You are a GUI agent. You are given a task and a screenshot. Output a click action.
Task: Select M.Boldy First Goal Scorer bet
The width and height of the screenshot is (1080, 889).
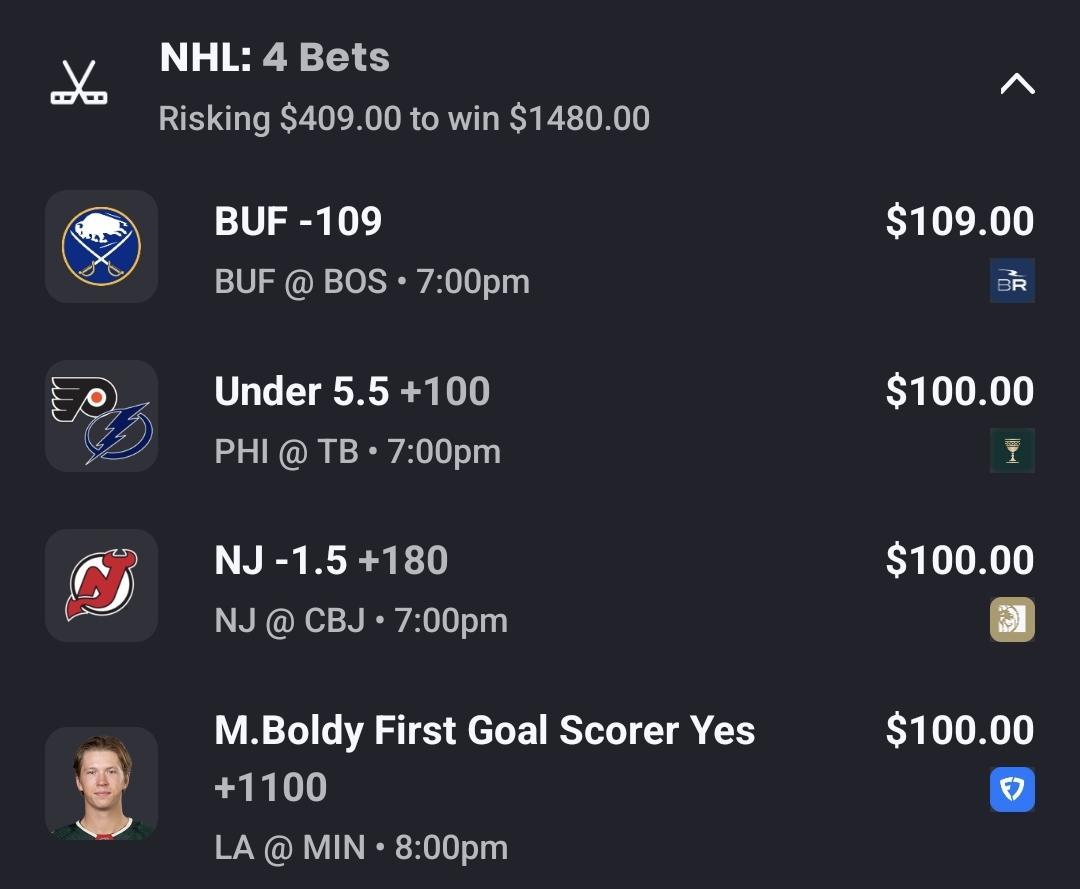tap(484, 731)
